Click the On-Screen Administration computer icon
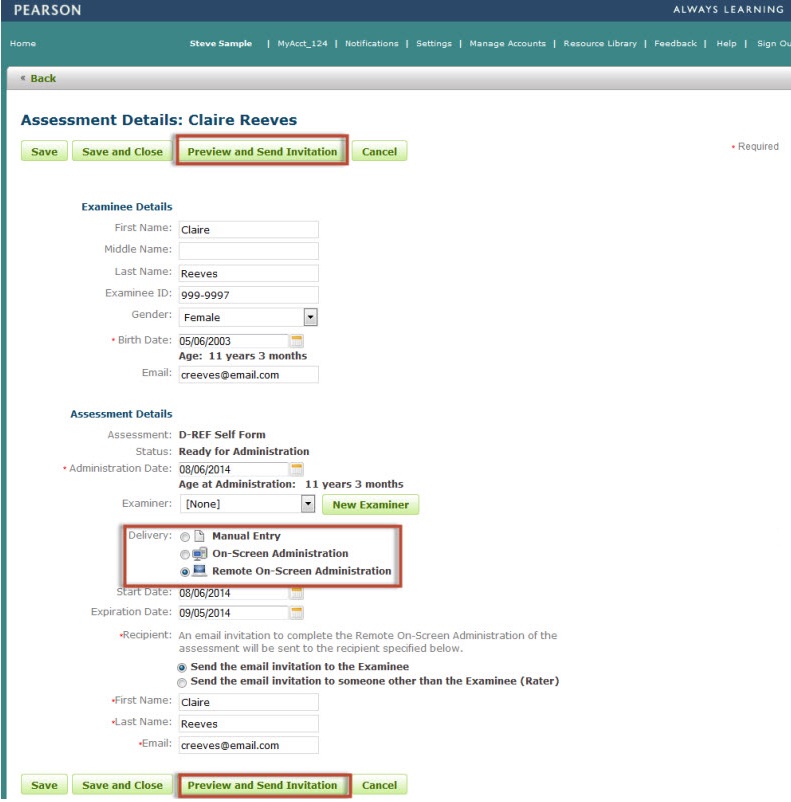The image size is (791, 802). pos(199,554)
